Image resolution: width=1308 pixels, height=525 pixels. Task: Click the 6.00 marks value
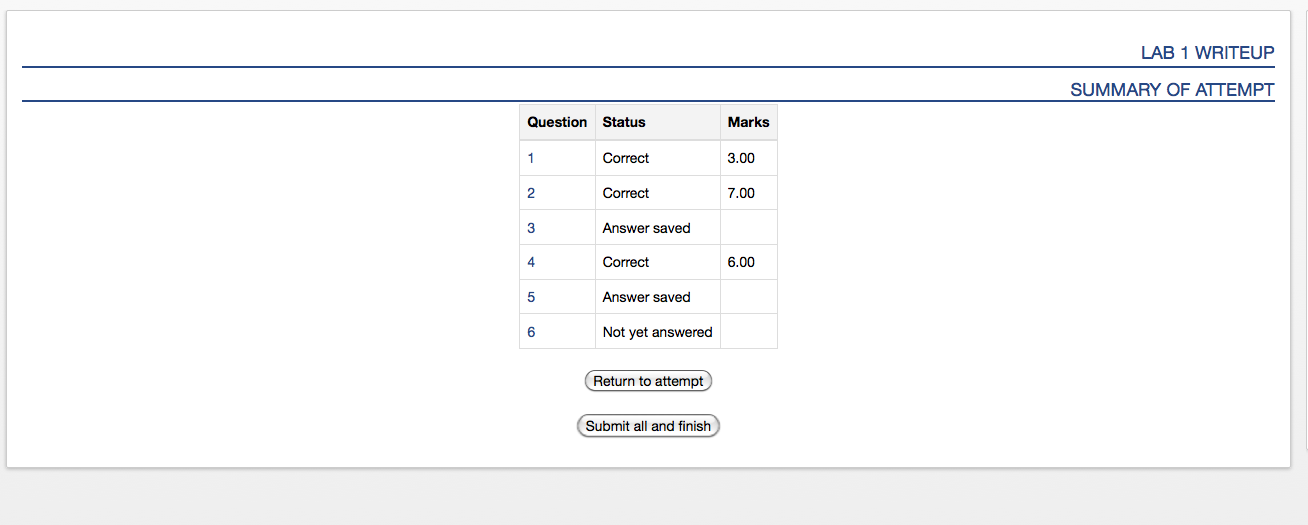click(x=741, y=262)
